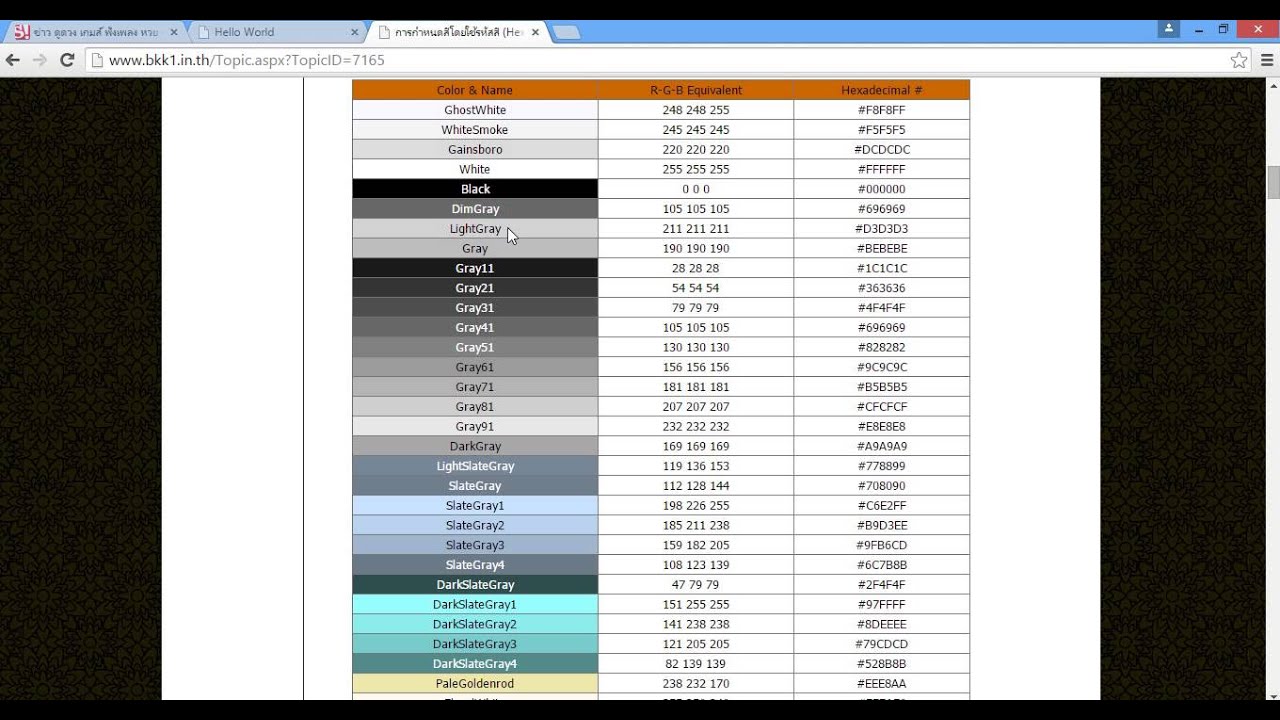Click the #828282 hex value

(881, 348)
